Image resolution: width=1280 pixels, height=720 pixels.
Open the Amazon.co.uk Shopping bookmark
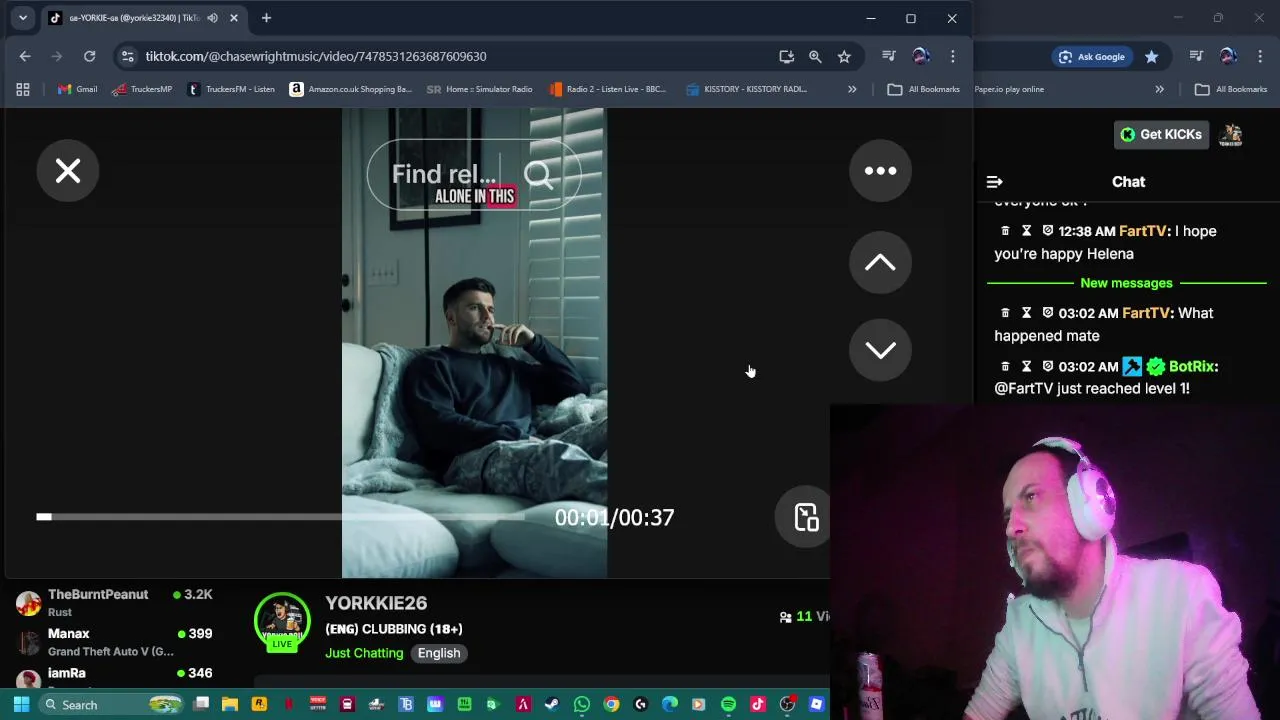351,89
